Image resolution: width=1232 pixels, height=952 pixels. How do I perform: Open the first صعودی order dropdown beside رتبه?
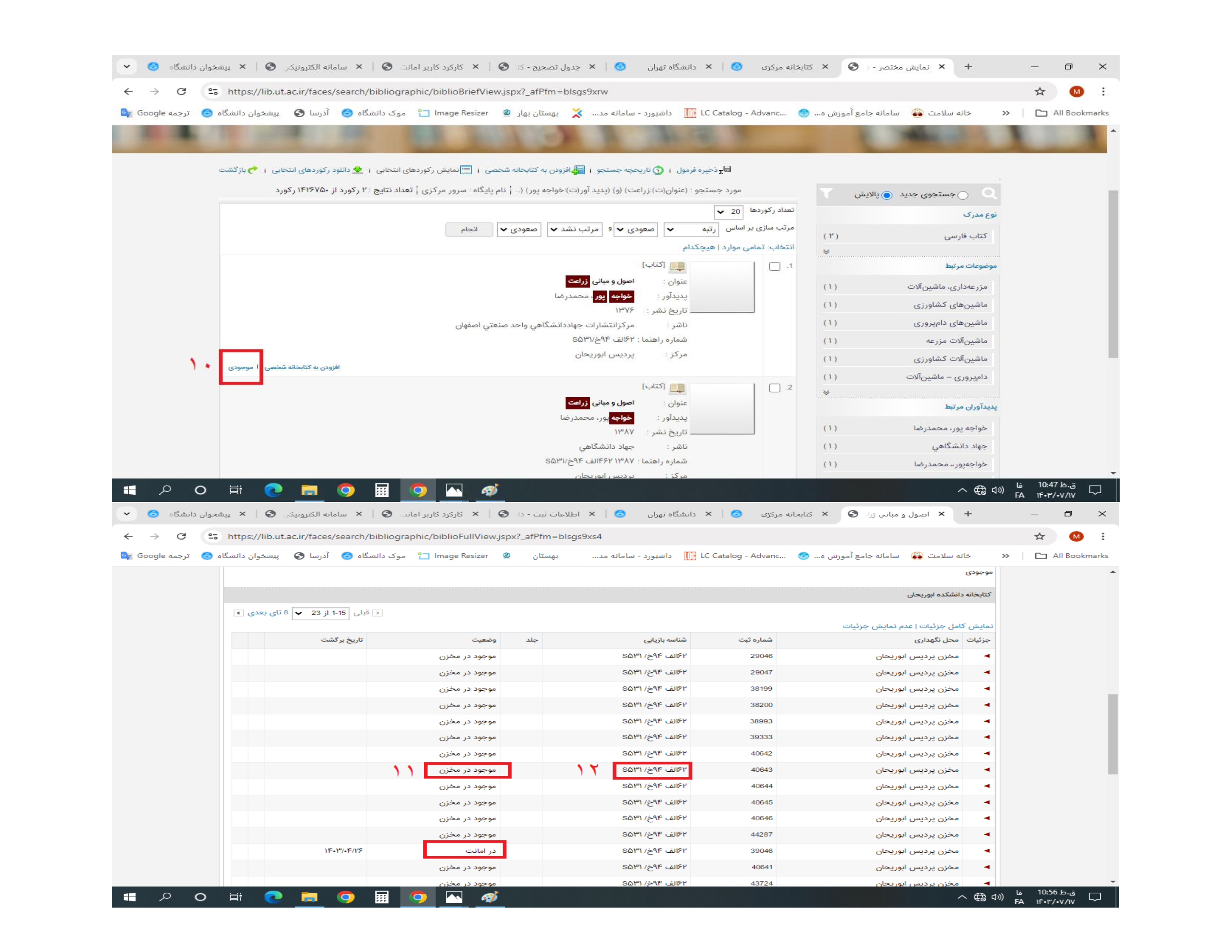click(x=635, y=229)
